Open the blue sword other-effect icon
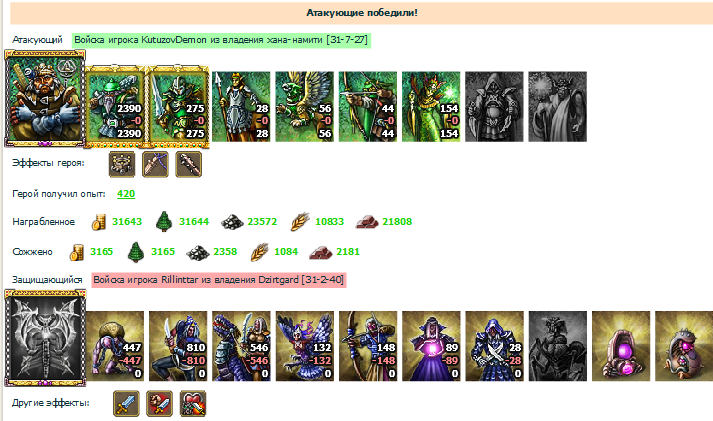Image resolution: width=713 pixels, height=421 pixels. pos(126,403)
